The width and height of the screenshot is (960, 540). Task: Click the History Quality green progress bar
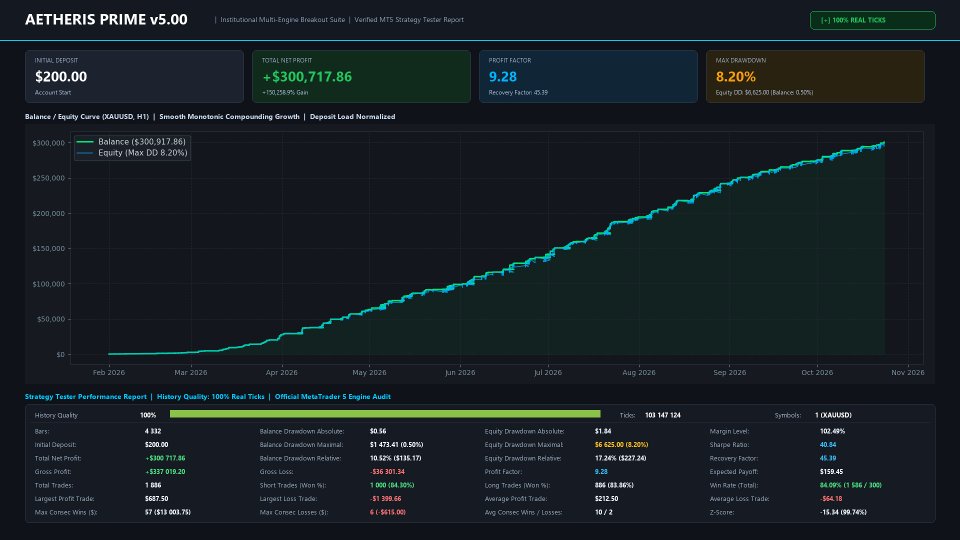[x=384, y=414]
